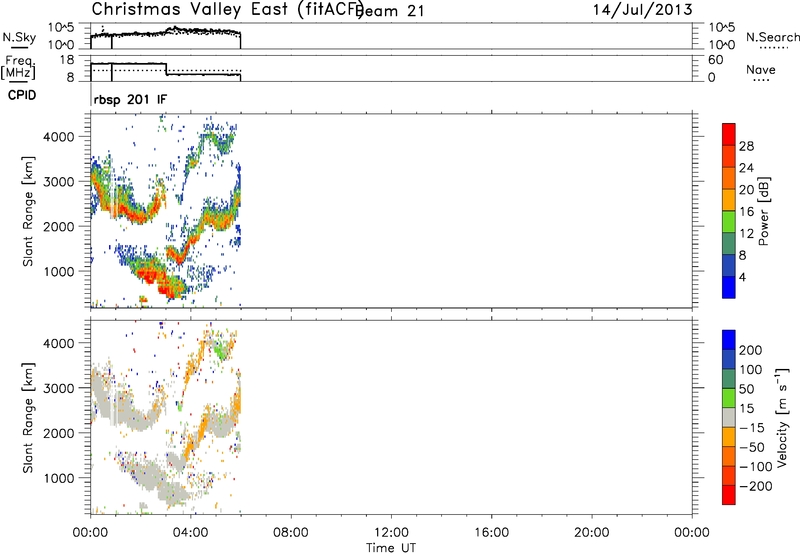Click the '1000' tick on velocity panel

[x=59, y=478]
